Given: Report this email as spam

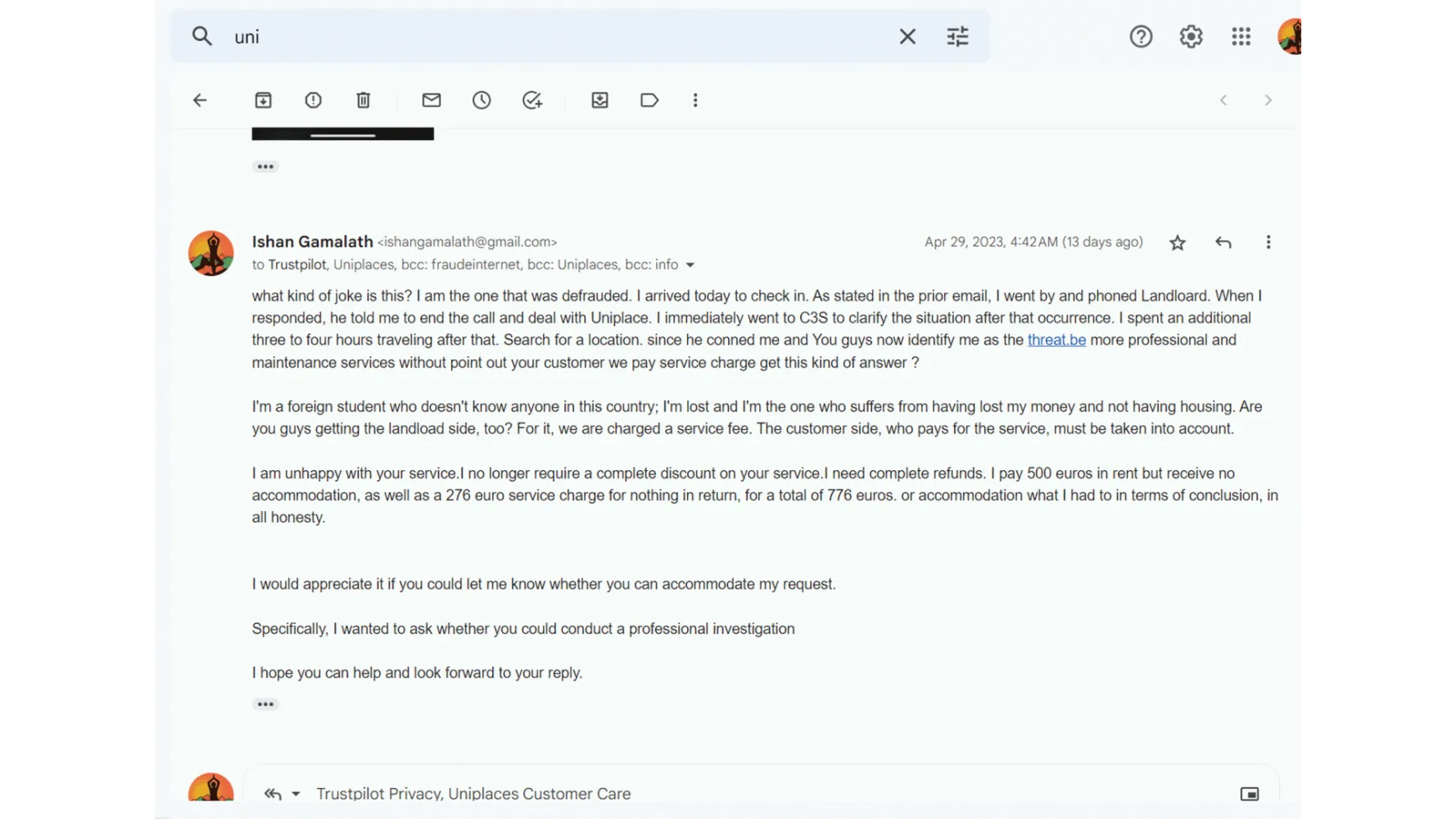Looking at the screenshot, I should 313,100.
